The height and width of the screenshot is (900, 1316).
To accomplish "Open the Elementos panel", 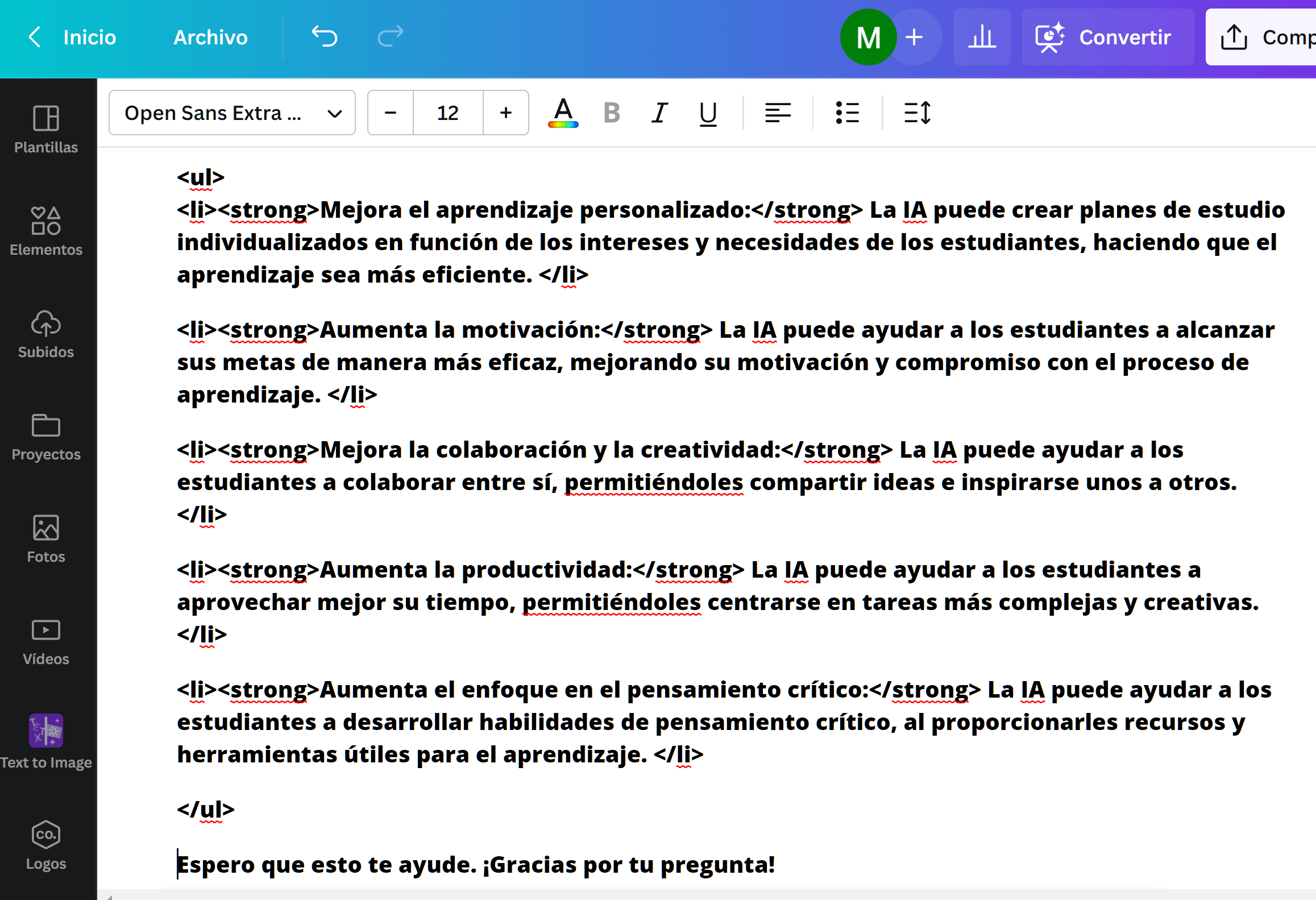I will point(47,229).
